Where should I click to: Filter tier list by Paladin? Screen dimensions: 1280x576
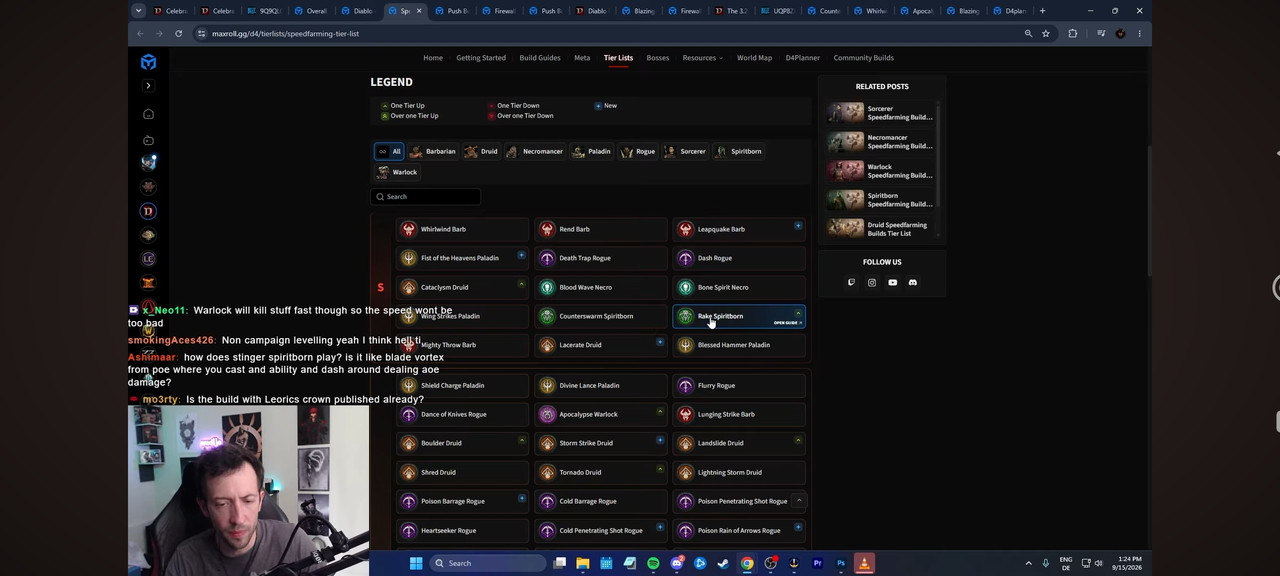pos(591,151)
